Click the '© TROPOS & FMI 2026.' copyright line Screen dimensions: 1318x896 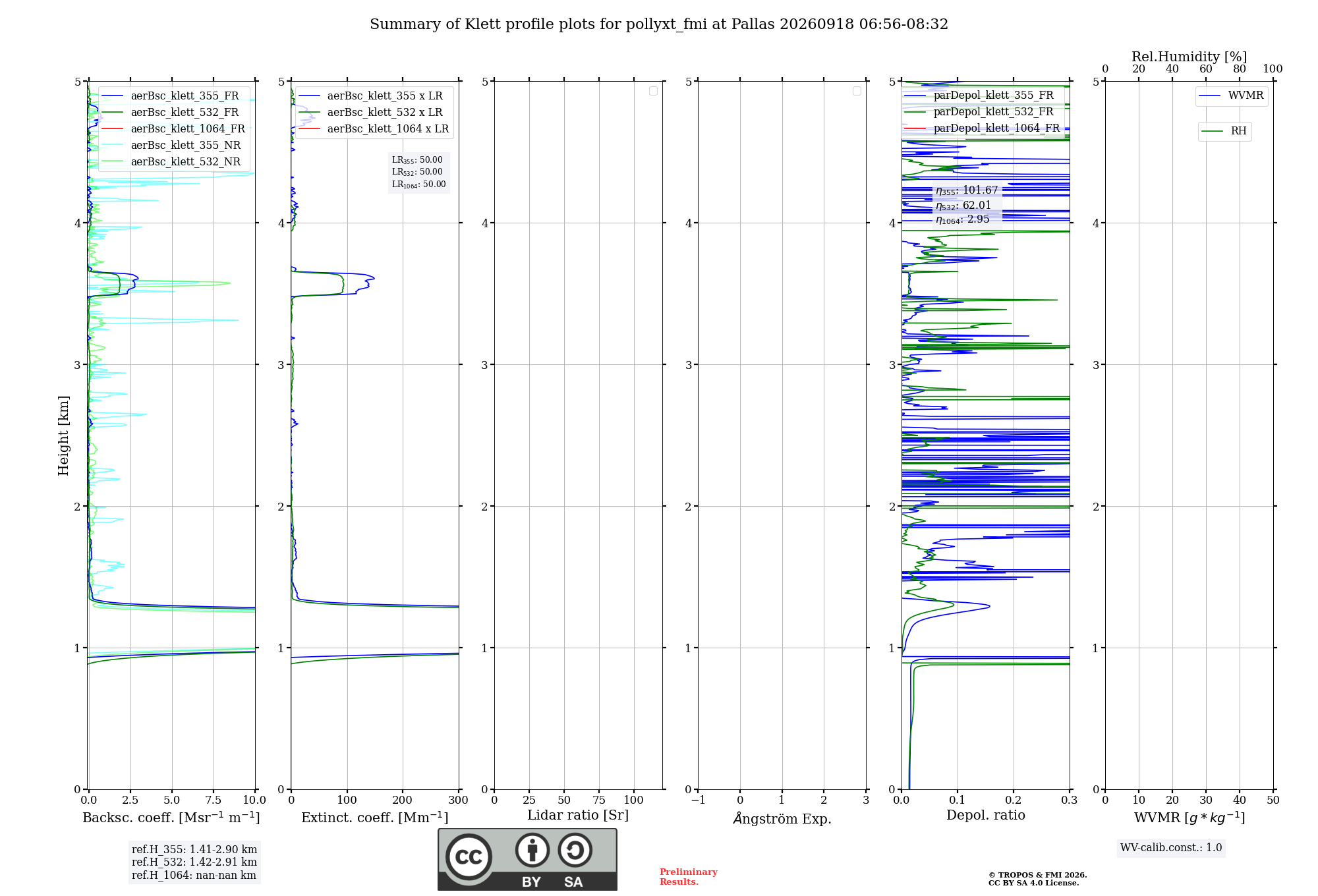(1038, 875)
